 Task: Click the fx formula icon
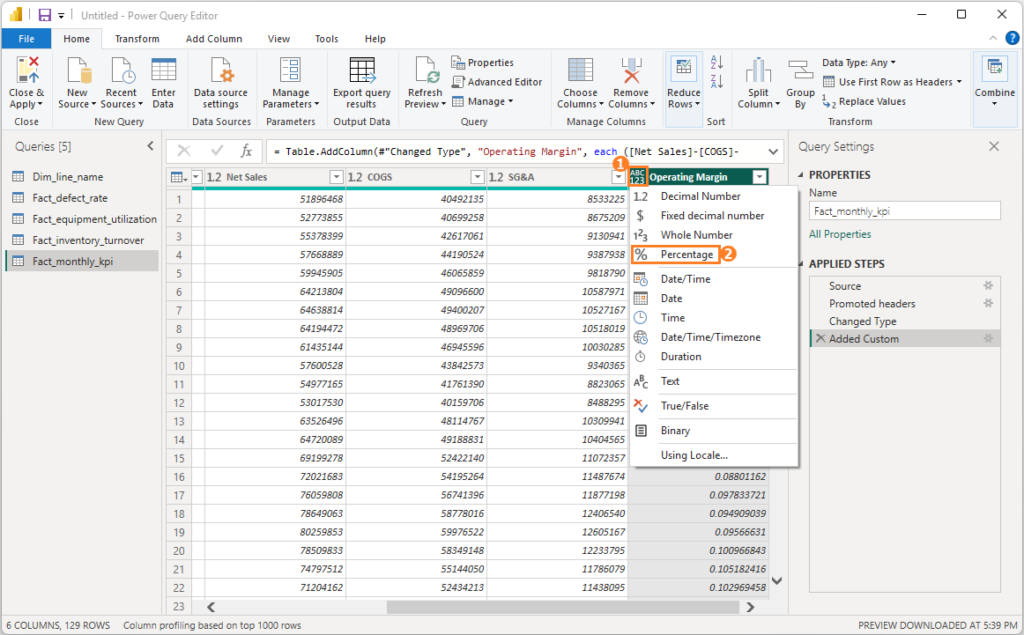click(x=246, y=151)
